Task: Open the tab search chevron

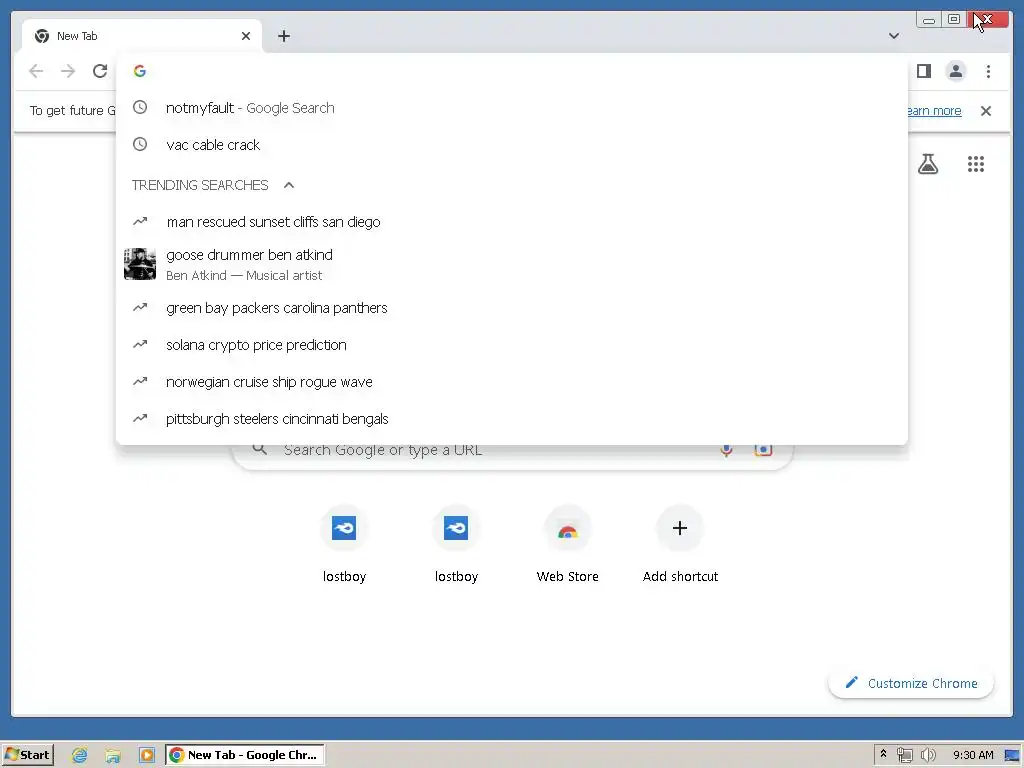Action: click(x=893, y=36)
